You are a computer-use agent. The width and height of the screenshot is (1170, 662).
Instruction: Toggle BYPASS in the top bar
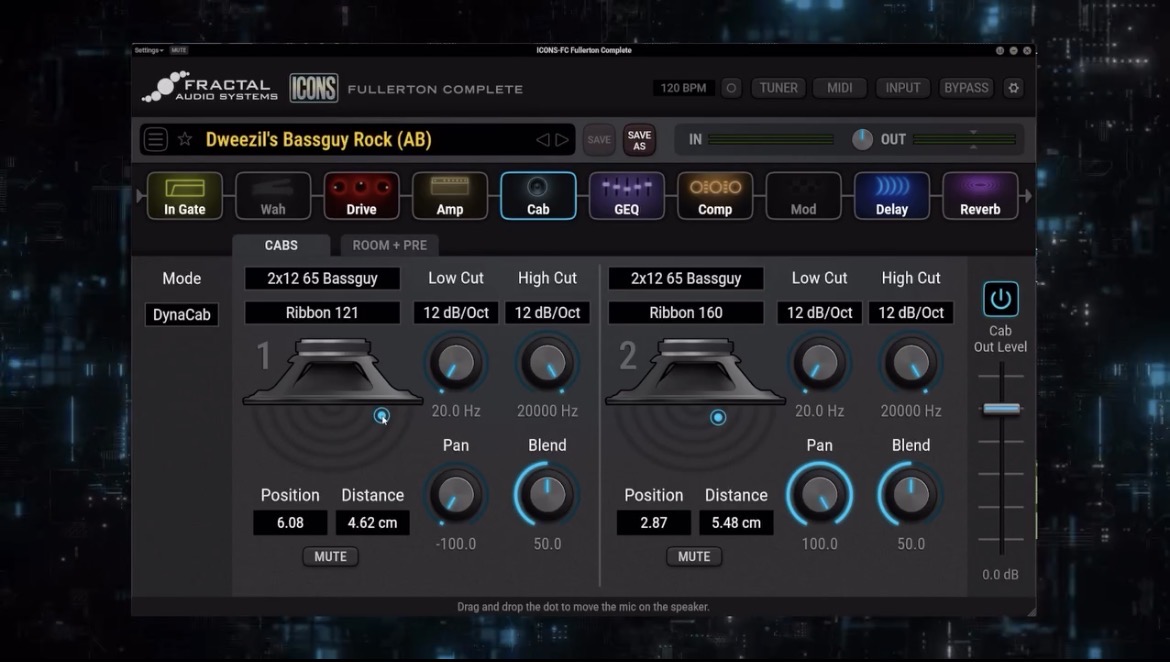966,88
